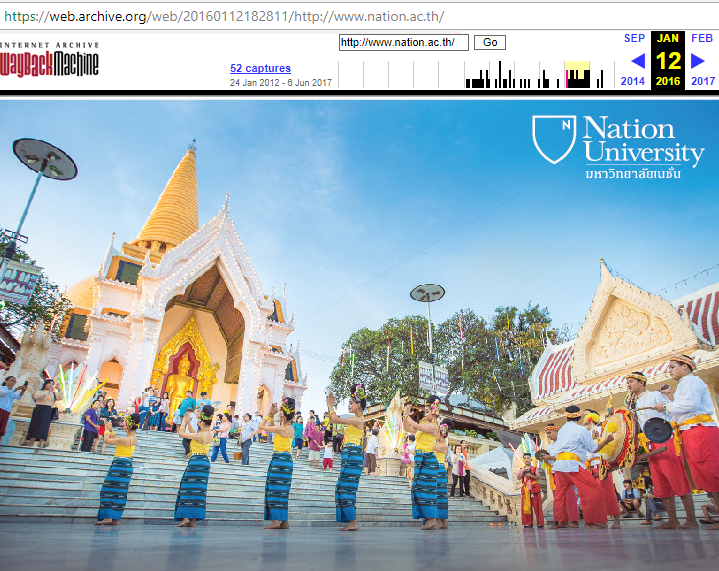The image size is (719, 571).
Task: Open the 52 captures link
Action: (260, 68)
